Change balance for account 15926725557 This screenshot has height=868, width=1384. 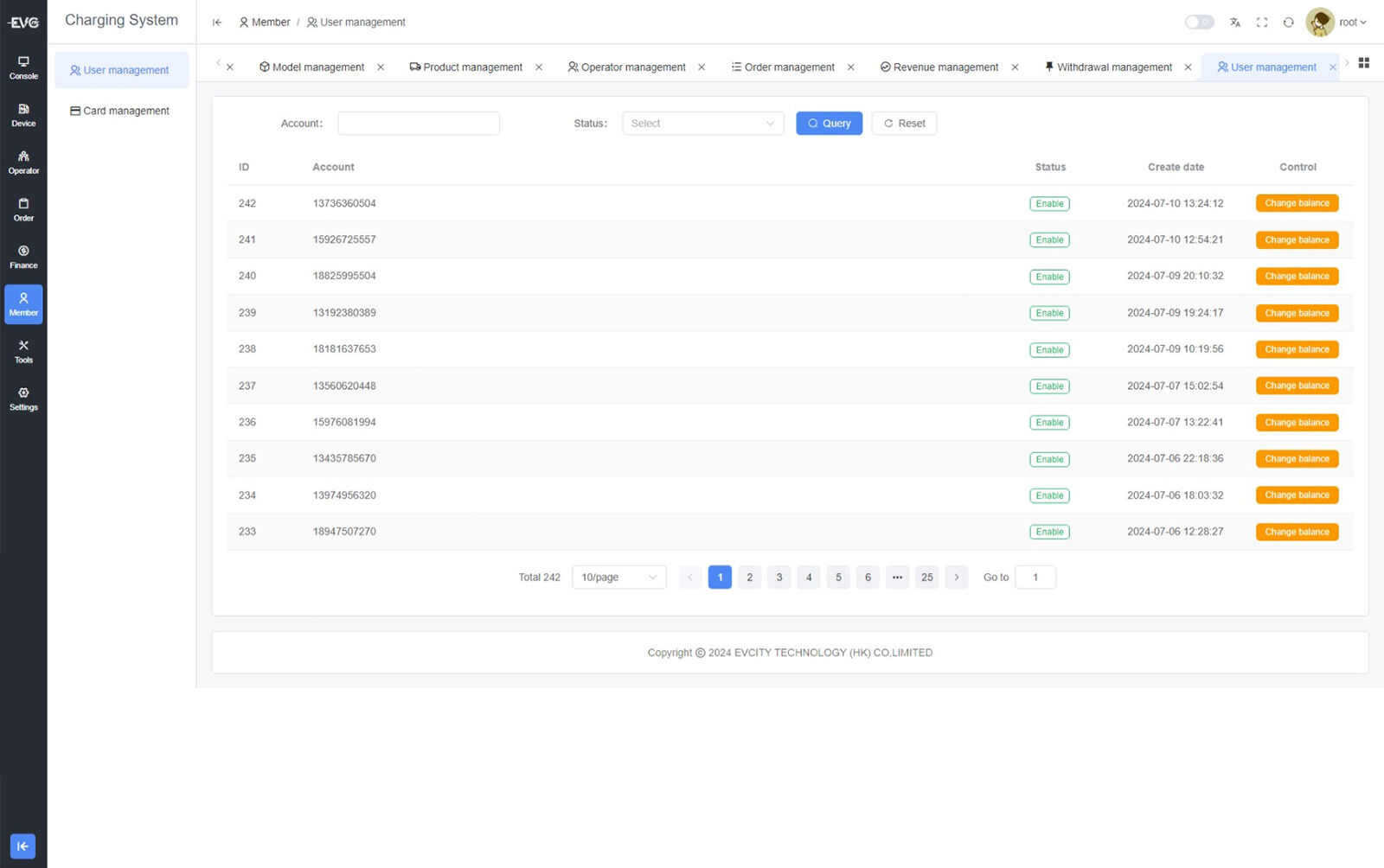coord(1297,240)
